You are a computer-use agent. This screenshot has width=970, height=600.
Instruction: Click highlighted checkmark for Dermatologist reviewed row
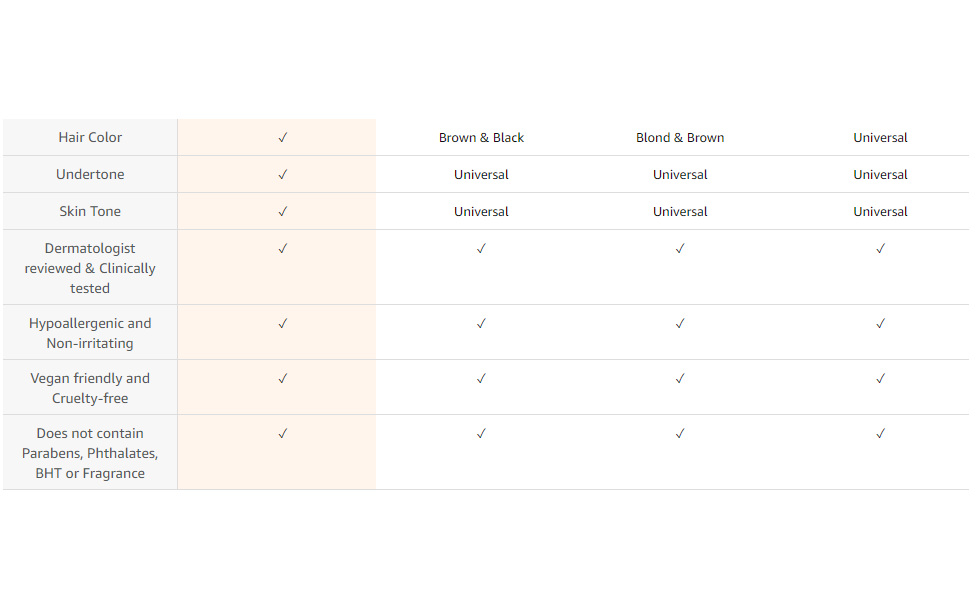click(x=283, y=249)
